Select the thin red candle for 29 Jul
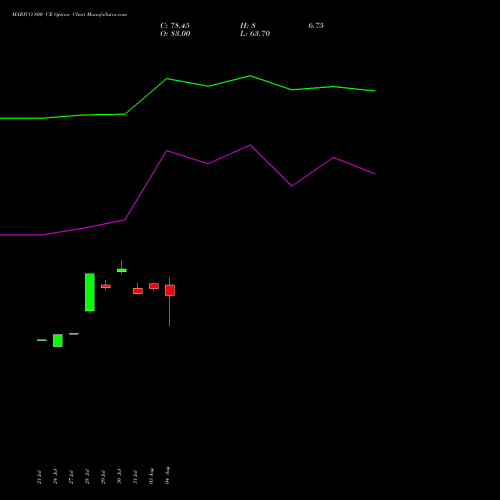The height and width of the screenshot is (500, 500). pyautogui.click(x=106, y=286)
